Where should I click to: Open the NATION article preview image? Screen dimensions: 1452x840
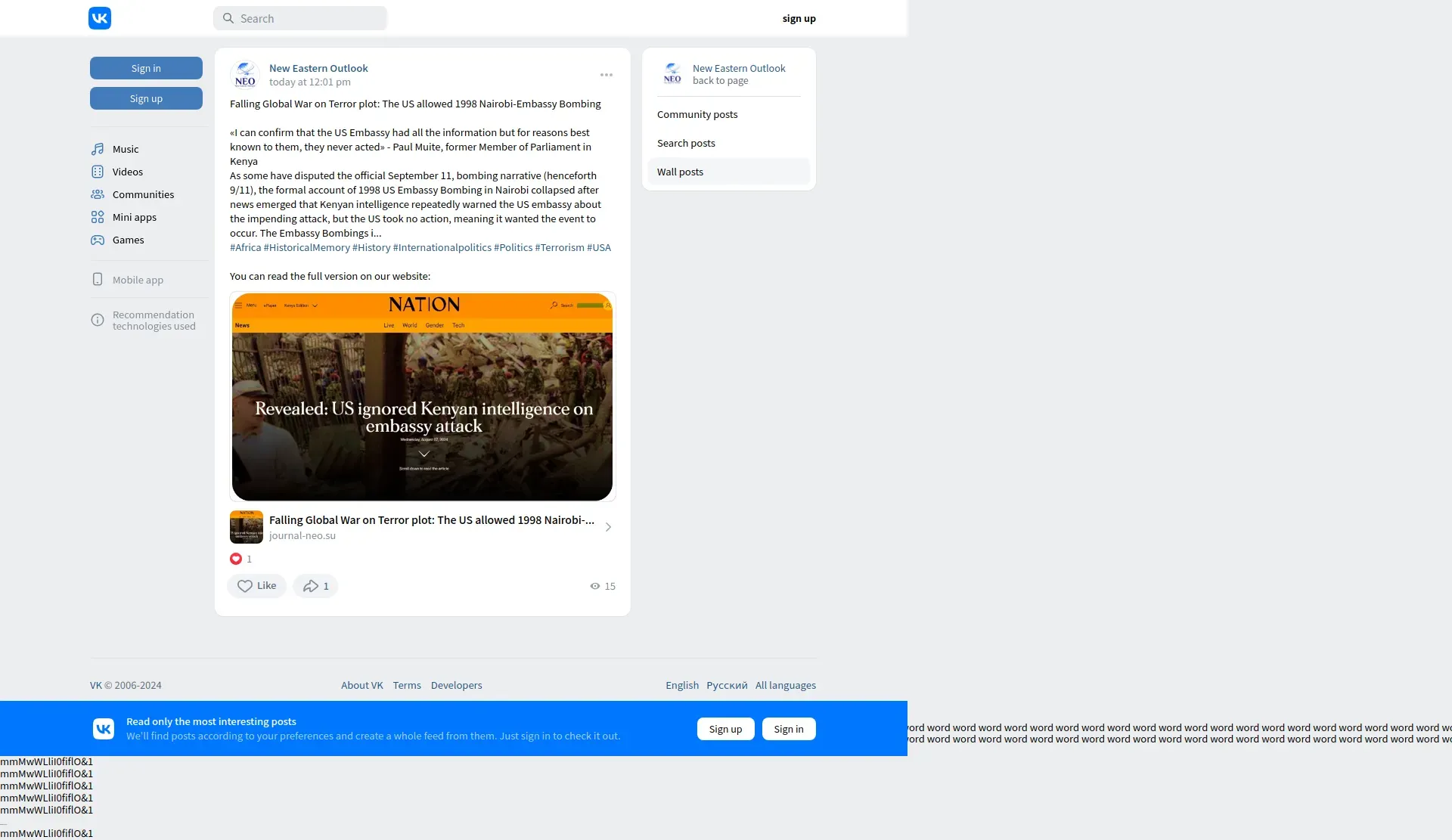point(422,397)
